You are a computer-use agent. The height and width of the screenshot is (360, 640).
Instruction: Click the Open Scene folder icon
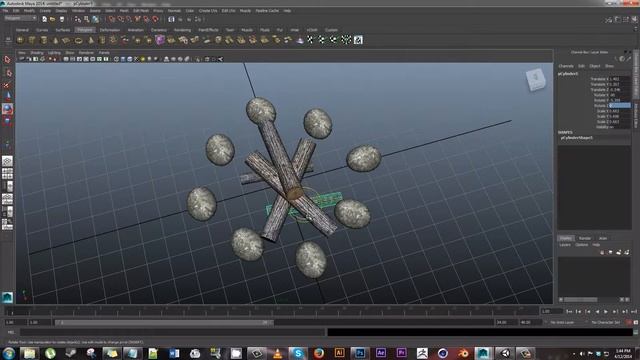coord(53,19)
